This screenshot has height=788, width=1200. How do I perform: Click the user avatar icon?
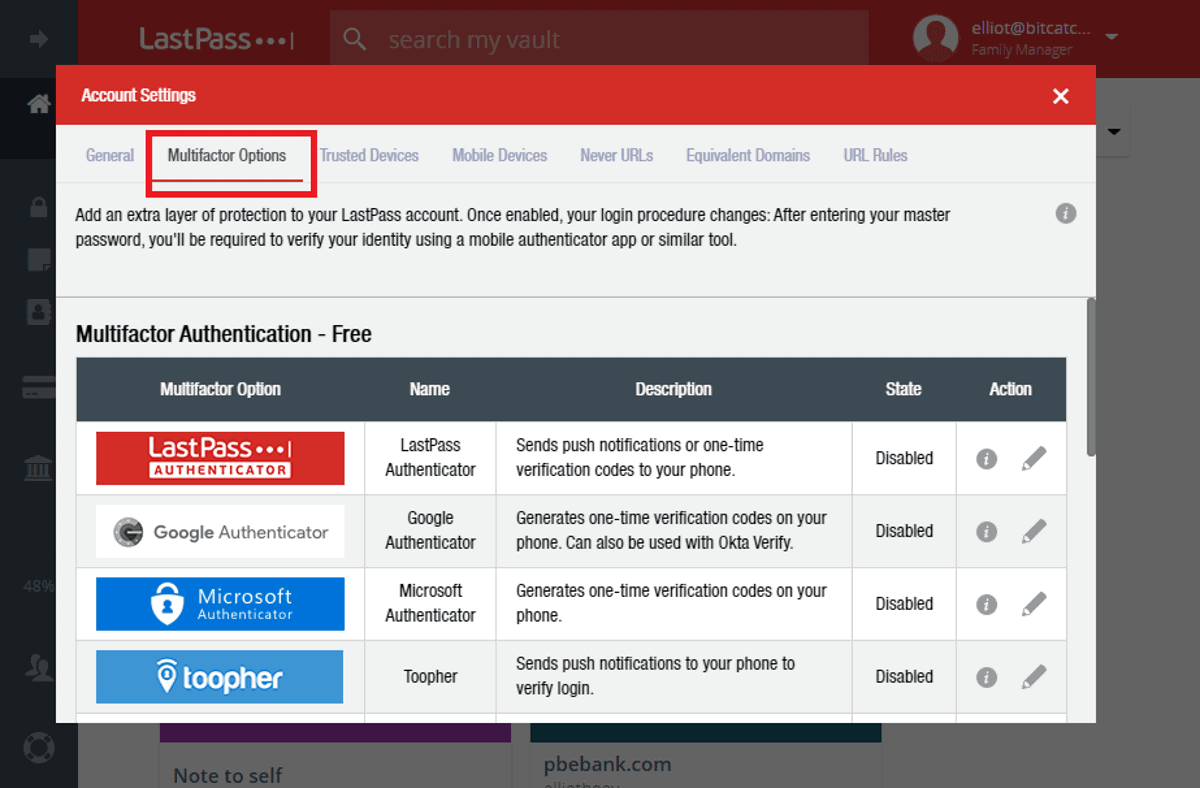[936, 38]
